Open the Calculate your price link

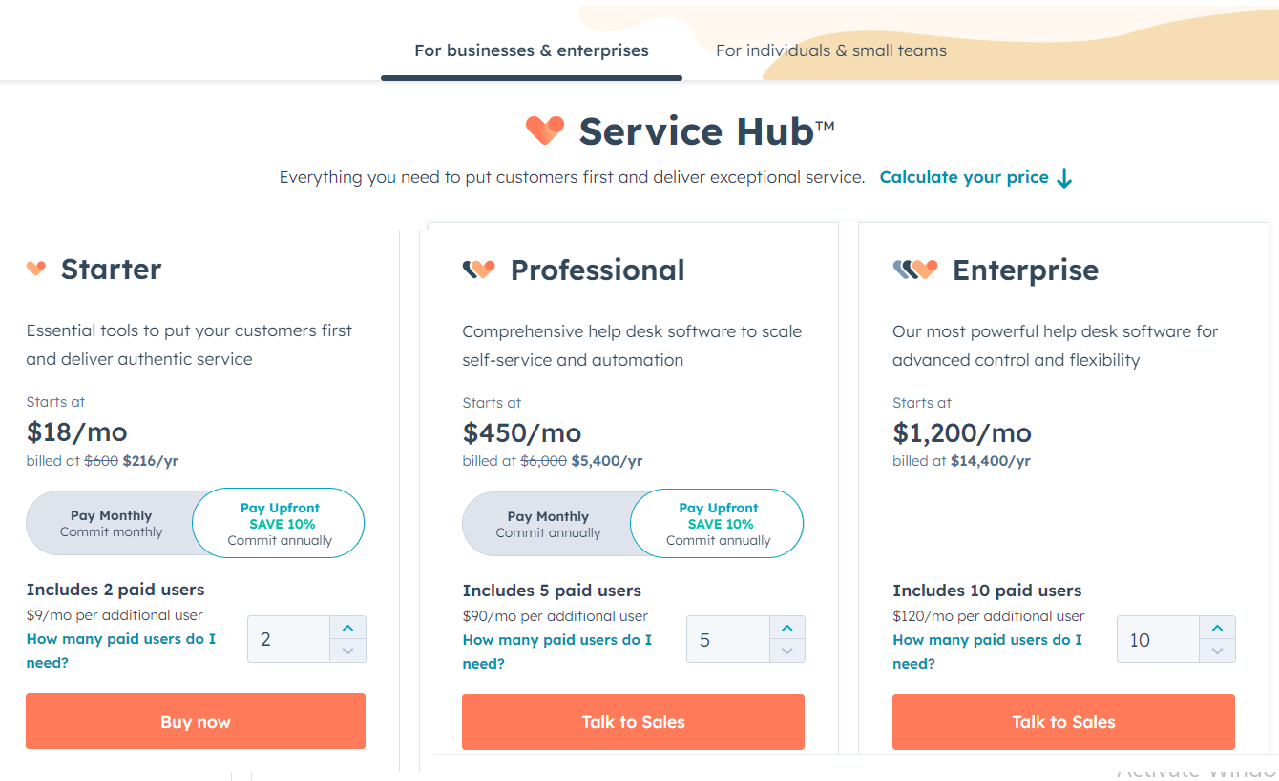tap(964, 177)
